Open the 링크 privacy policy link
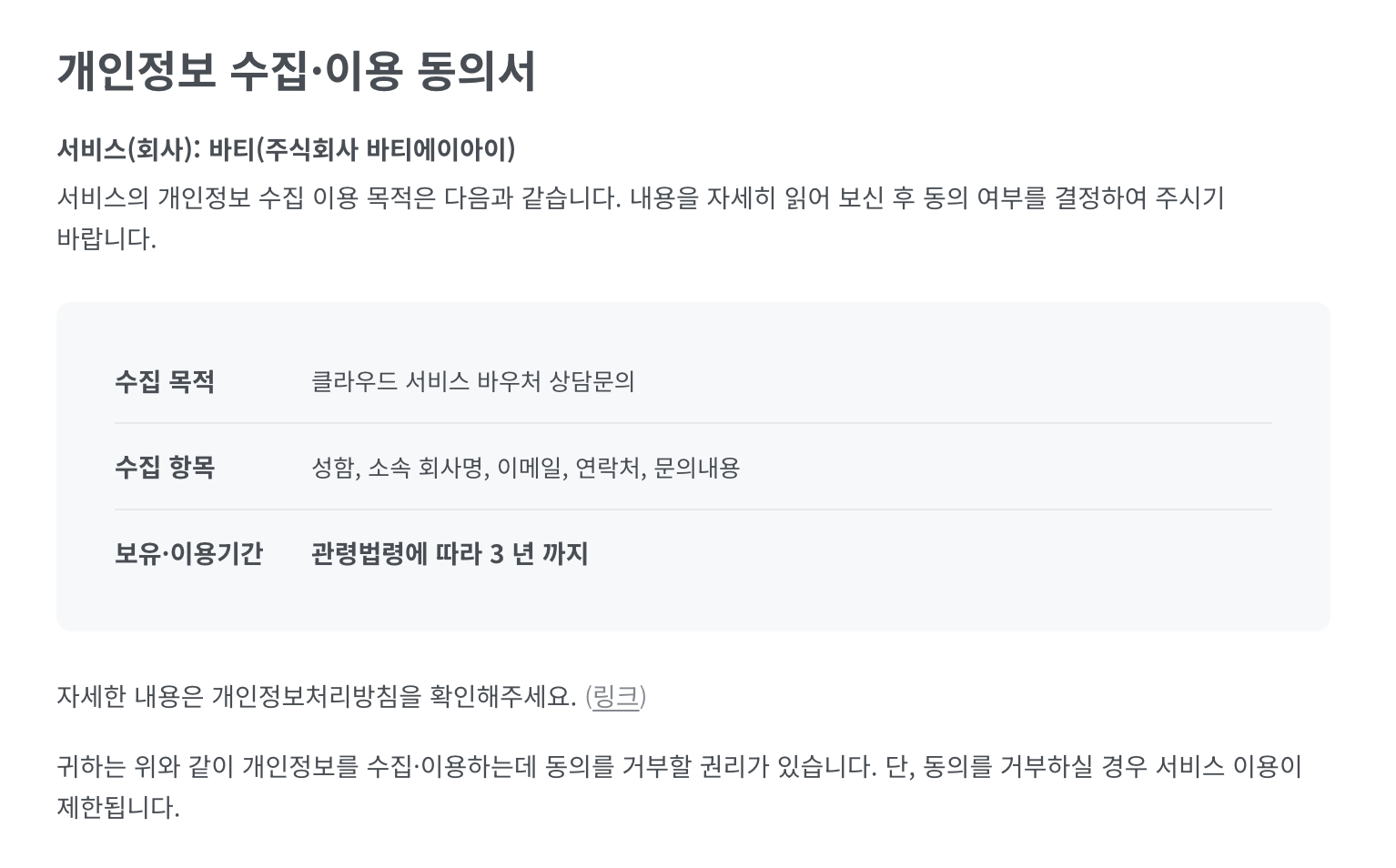 tap(615, 697)
